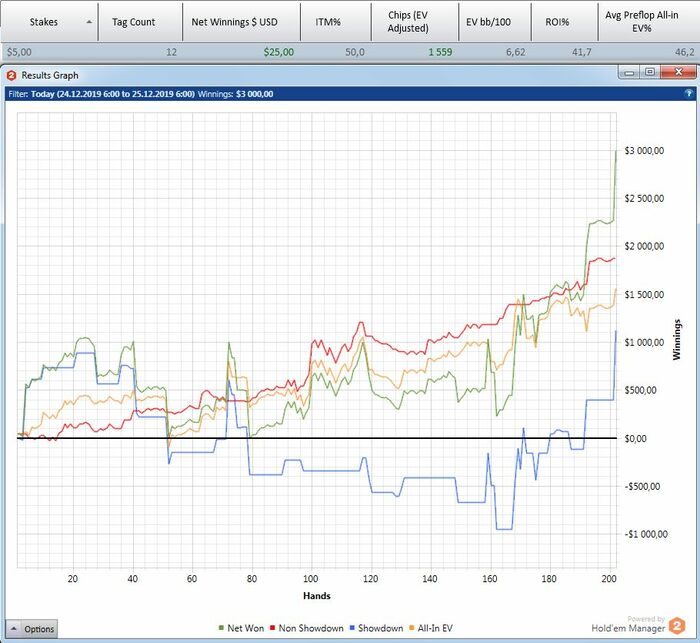The image size is (700, 643).
Task: Click the Hold'em Manager logo icon
Action: pyautogui.click(x=676, y=626)
